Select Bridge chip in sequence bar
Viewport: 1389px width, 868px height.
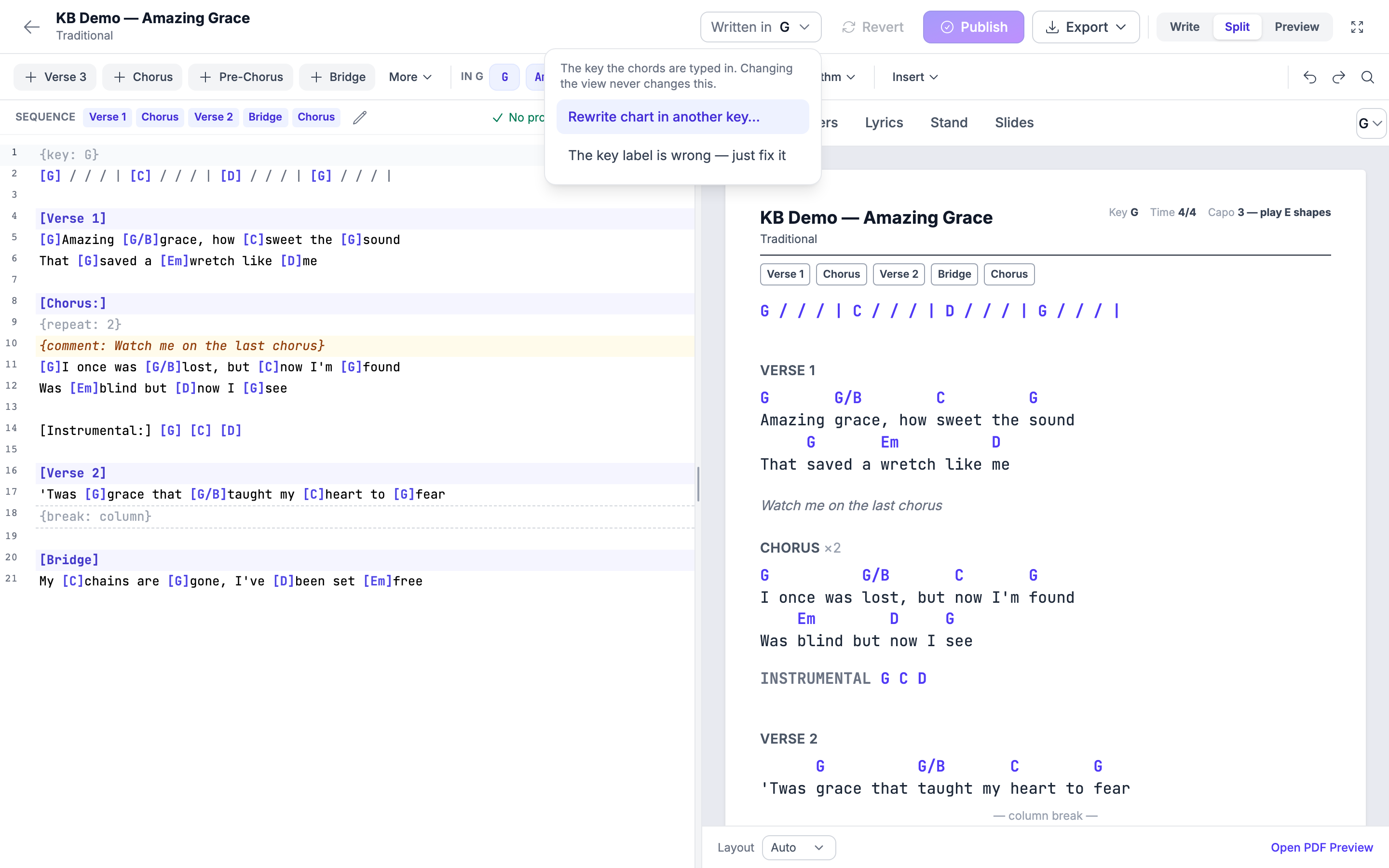point(265,117)
